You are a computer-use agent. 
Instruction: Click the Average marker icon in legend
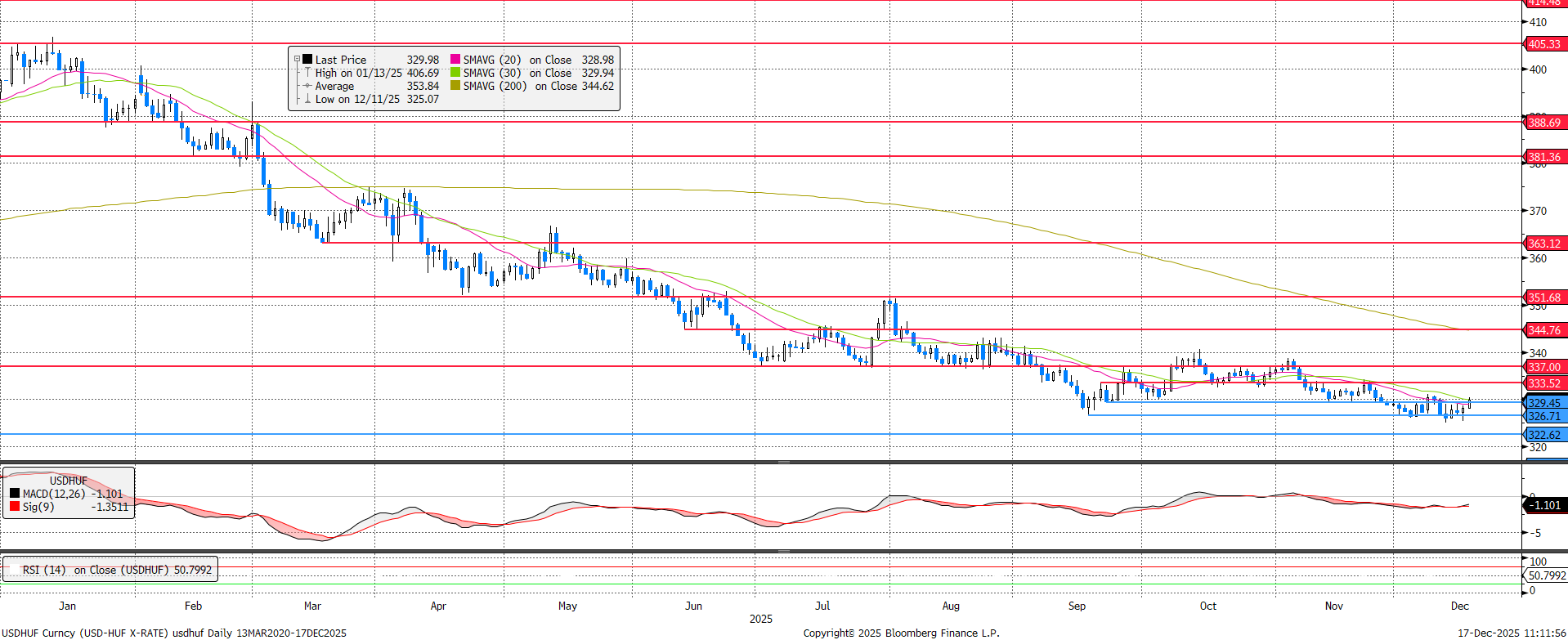pos(307,86)
